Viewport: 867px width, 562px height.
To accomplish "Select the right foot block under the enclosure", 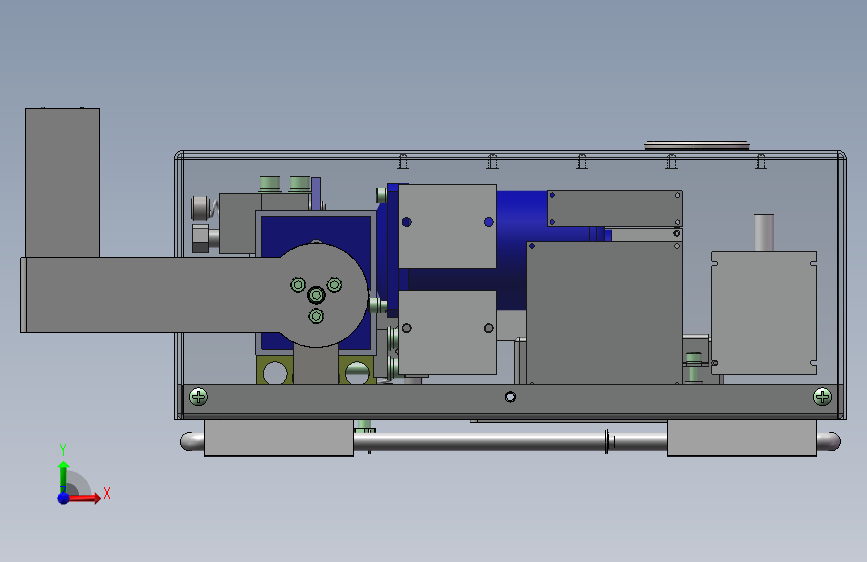I will [741, 438].
